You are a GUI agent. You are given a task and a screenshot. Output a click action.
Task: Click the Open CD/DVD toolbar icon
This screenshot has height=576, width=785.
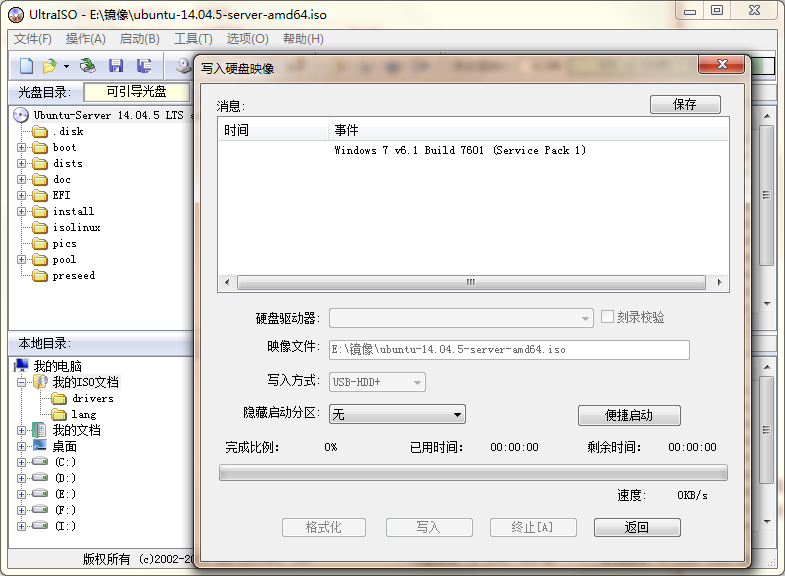coord(88,66)
